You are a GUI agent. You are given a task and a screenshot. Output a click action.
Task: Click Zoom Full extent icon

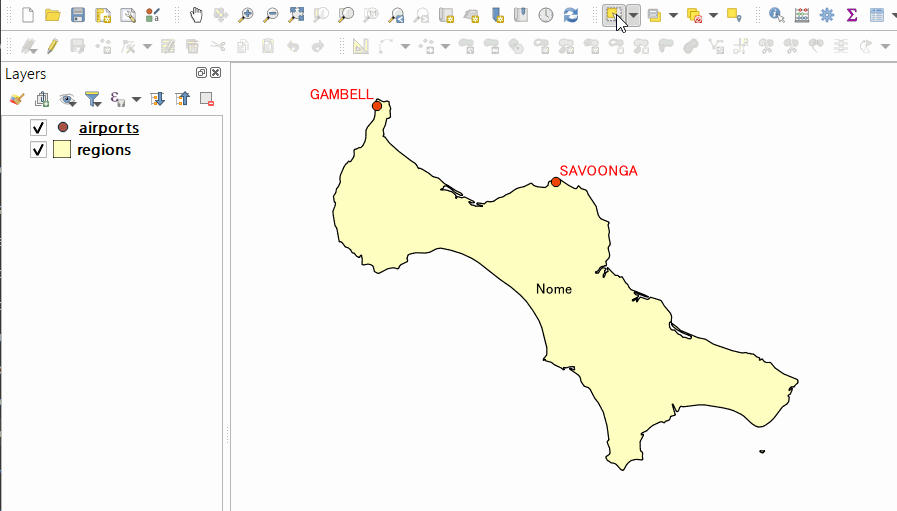click(x=296, y=15)
